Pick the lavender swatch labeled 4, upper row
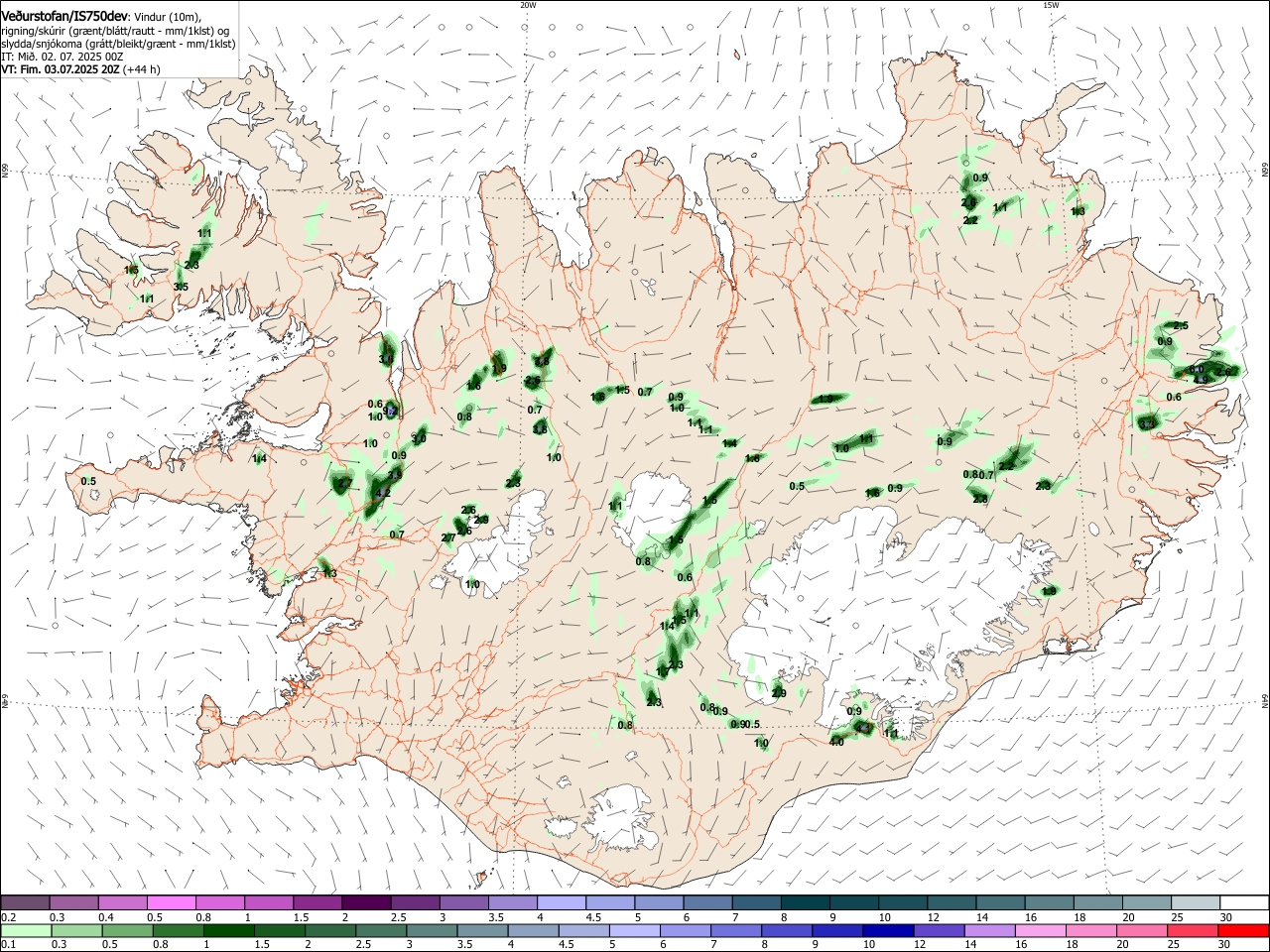Image resolution: width=1270 pixels, height=952 pixels. tap(561, 902)
